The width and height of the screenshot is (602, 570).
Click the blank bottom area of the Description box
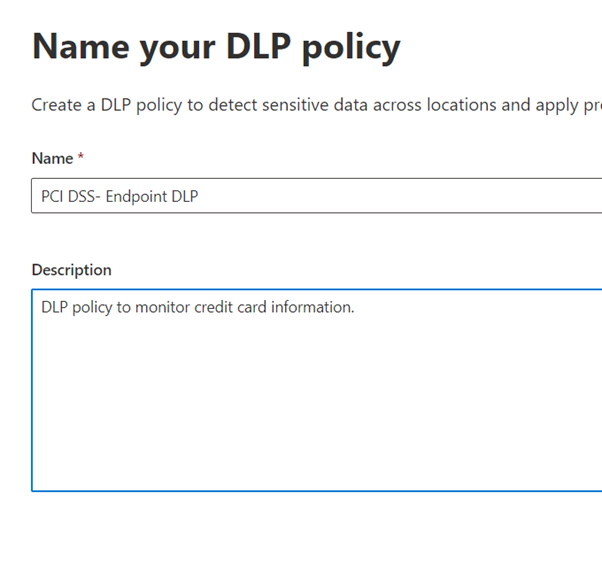pos(316,470)
